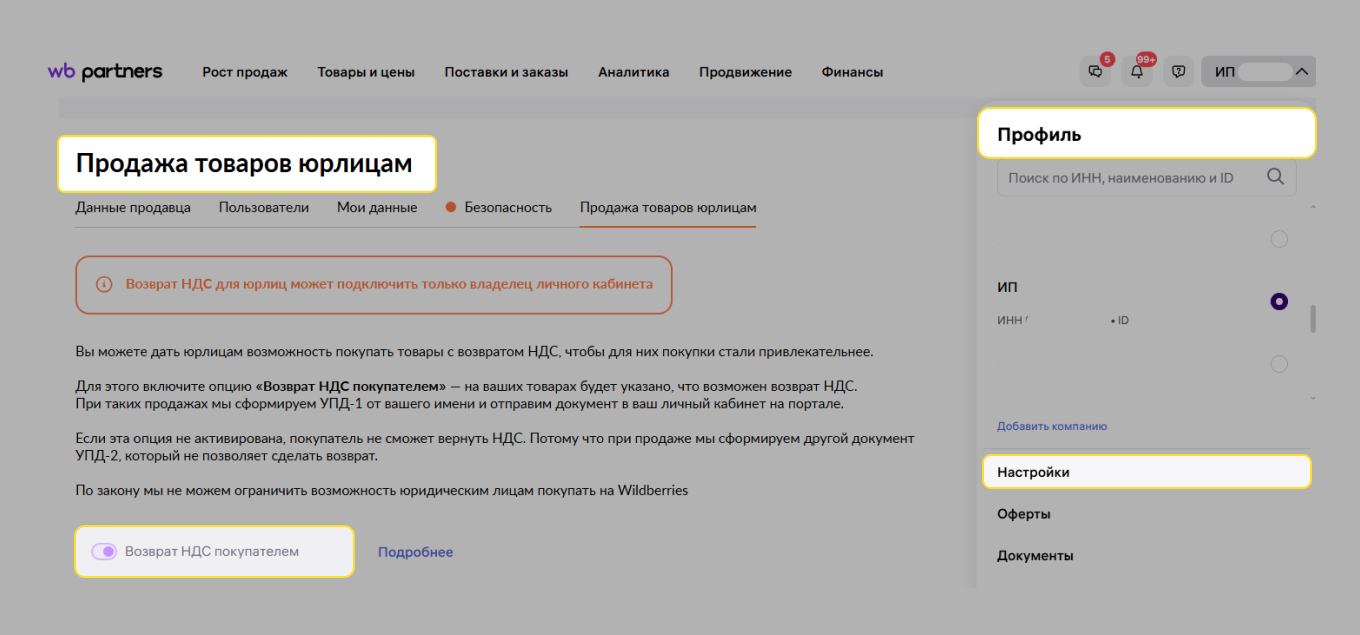Screen dimensions: 1360x635
Task: Click the Профиль panel heading
Action: coord(1039,134)
